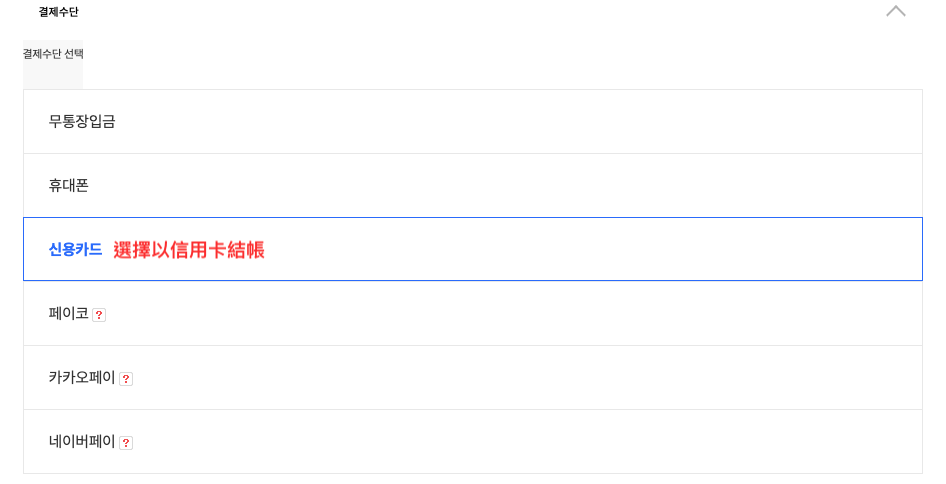Click the 결제수단 section header title

click(x=59, y=12)
